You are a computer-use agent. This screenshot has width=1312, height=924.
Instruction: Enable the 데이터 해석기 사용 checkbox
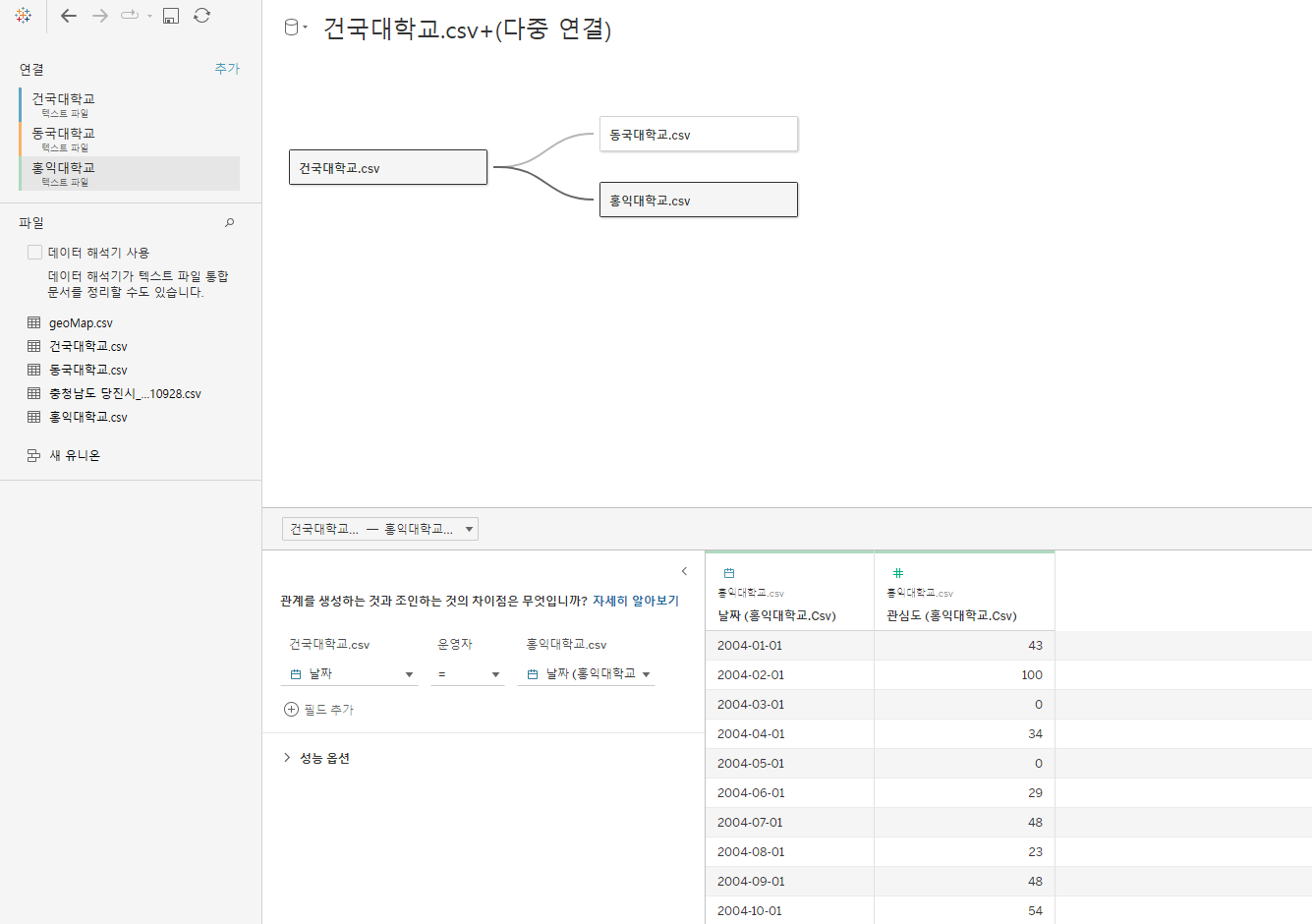35,253
